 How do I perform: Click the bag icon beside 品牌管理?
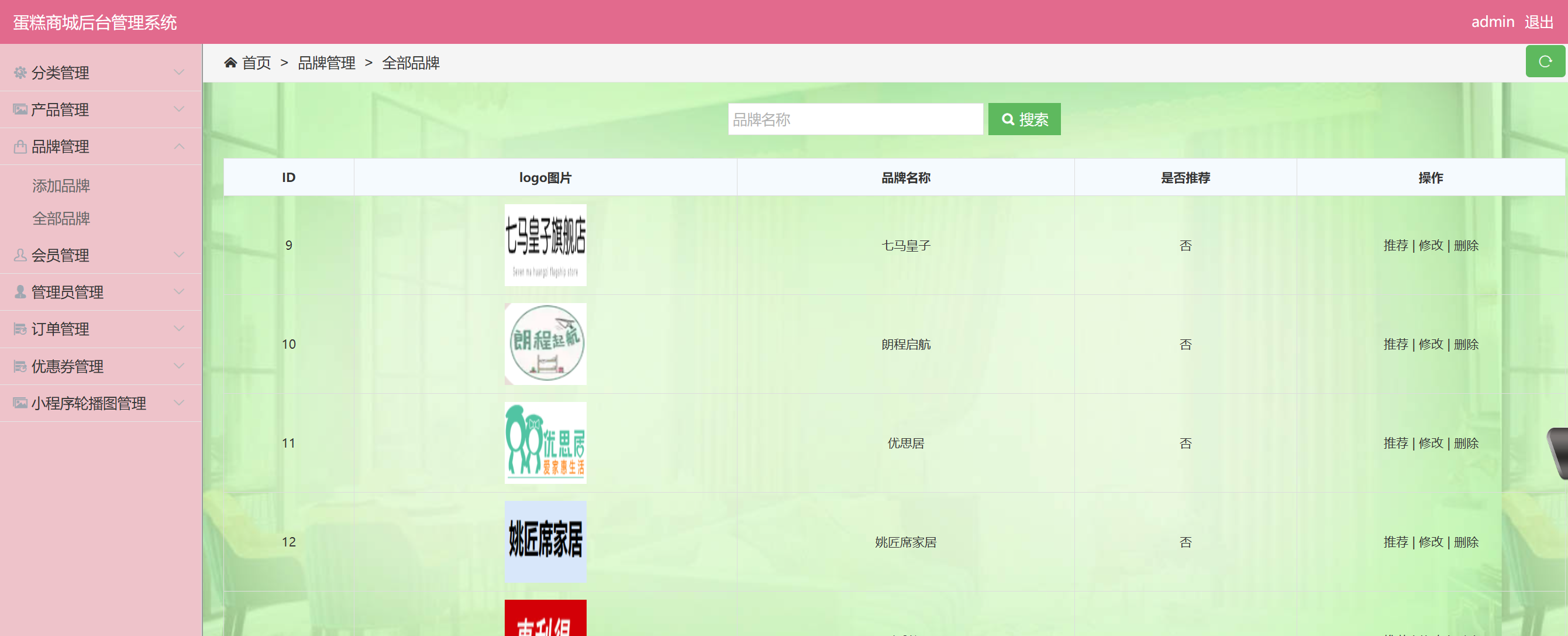[19, 146]
